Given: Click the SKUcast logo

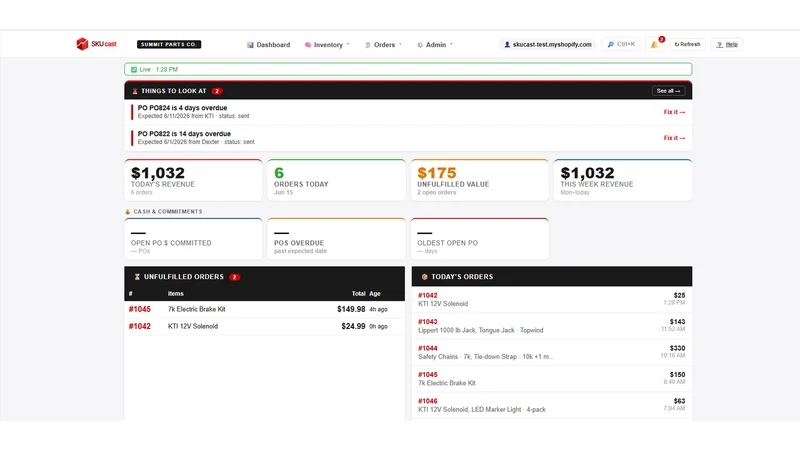Looking at the screenshot, I should (x=96, y=44).
